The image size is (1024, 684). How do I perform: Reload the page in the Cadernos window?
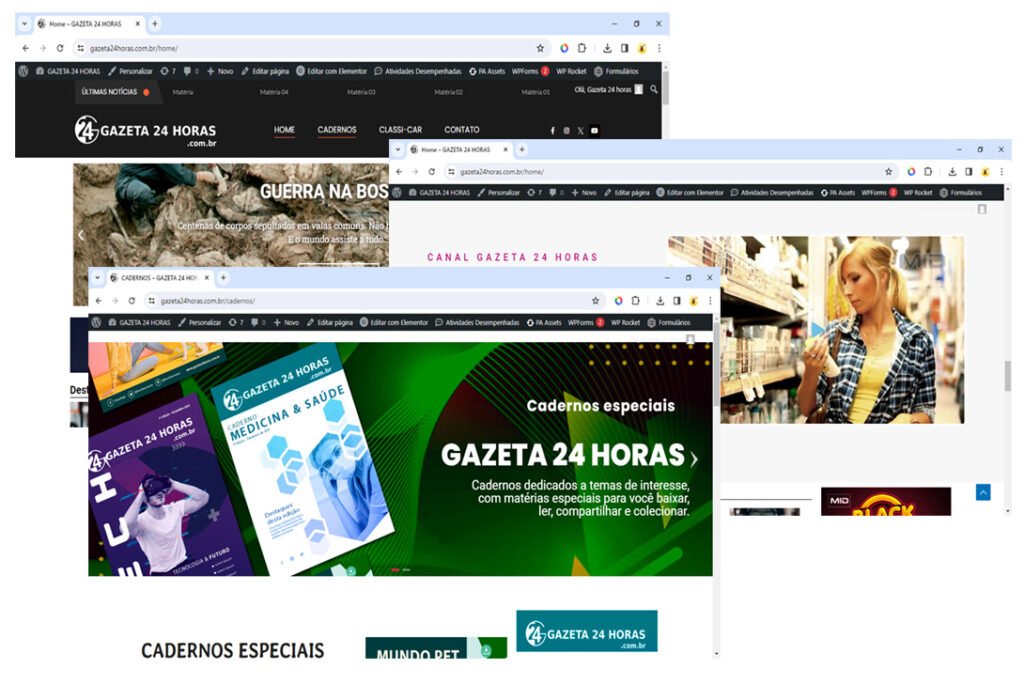[x=131, y=301]
